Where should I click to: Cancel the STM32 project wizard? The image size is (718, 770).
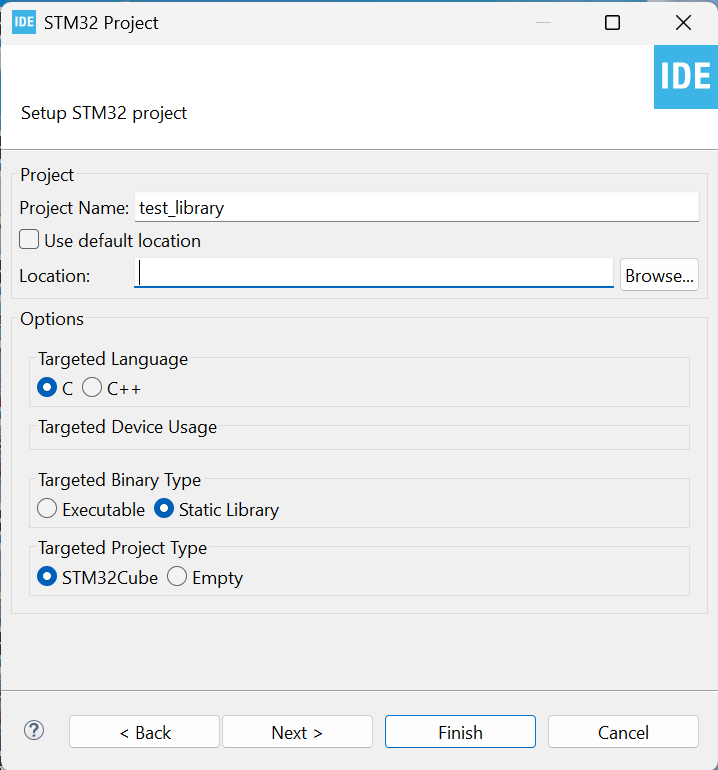(623, 732)
